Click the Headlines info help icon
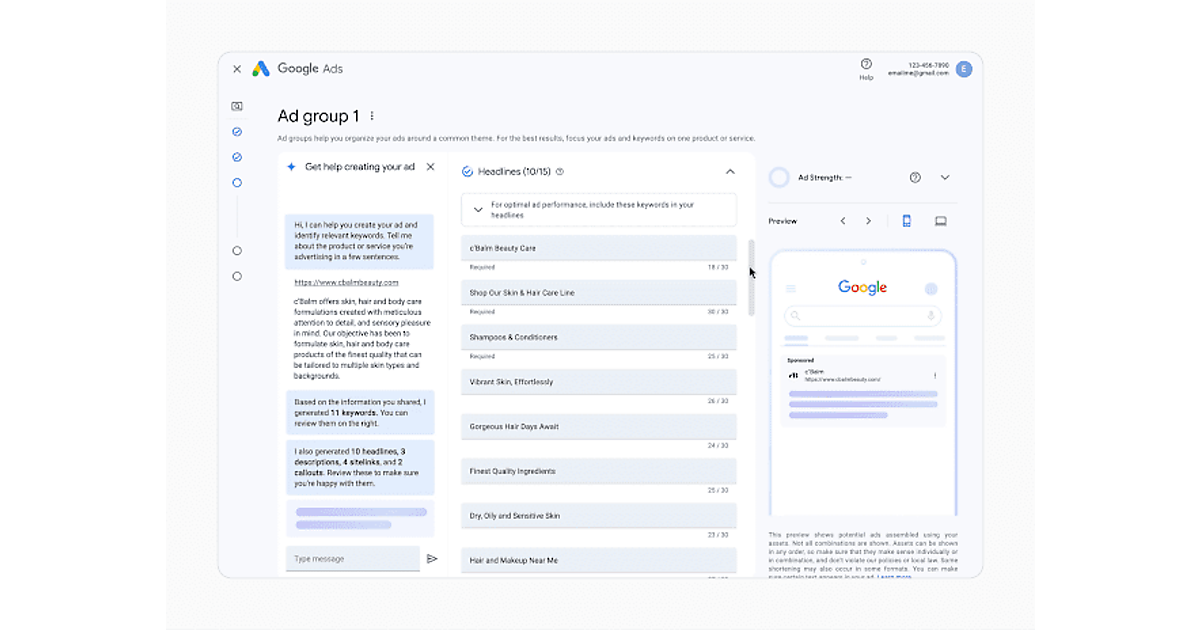The width and height of the screenshot is (1200, 630). tap(560, 172)
